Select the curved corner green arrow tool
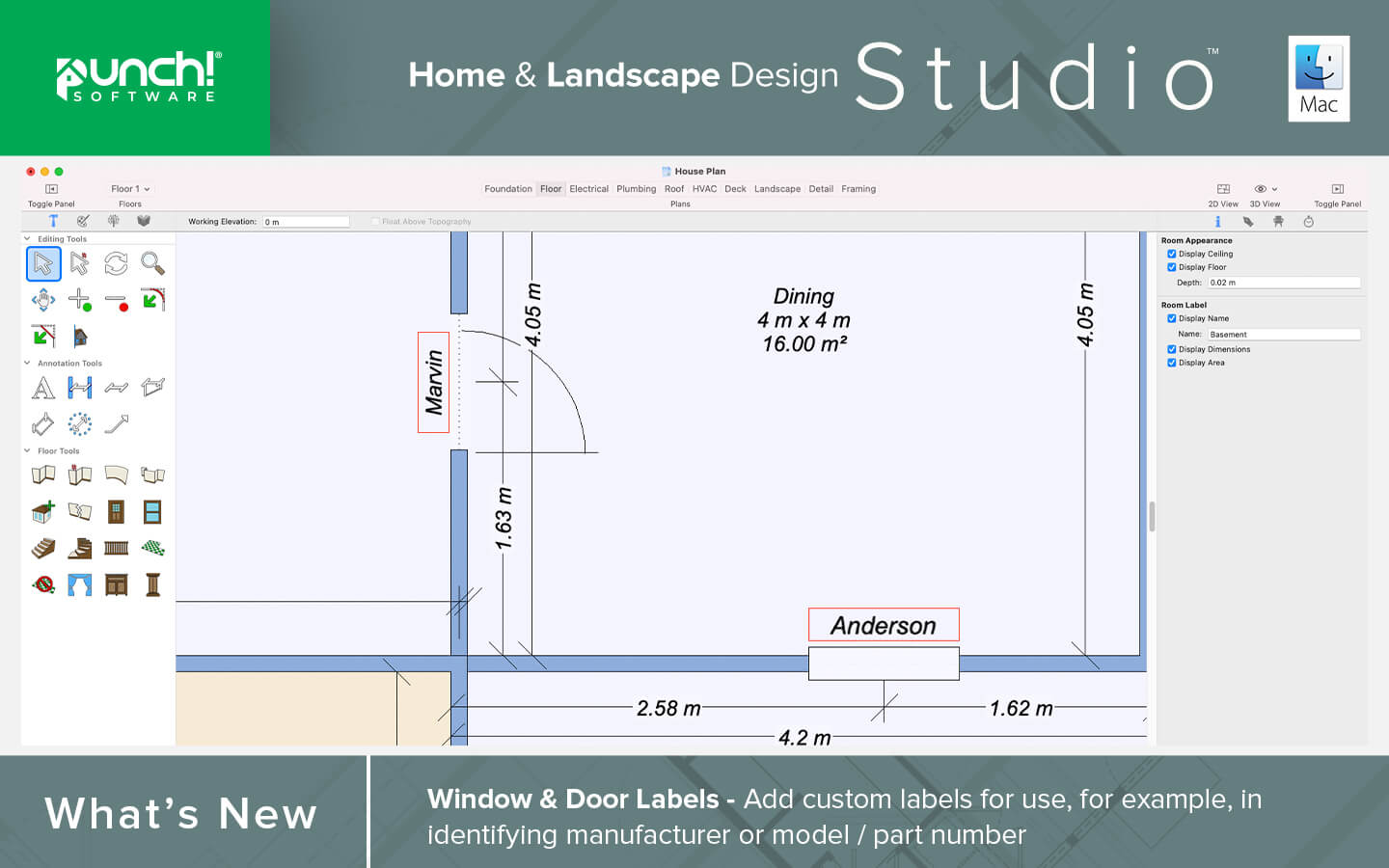Screen dimensions: 1389x868 point(152,300)
